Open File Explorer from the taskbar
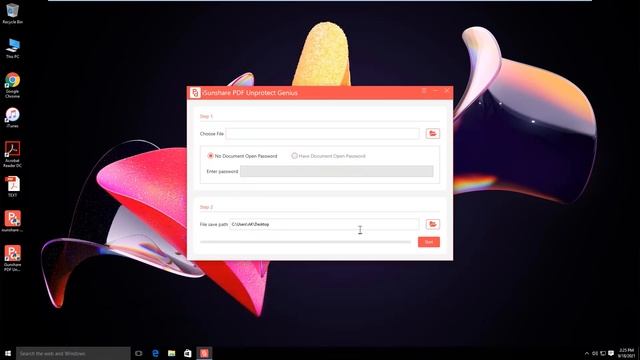 pyautogui.click(x=171, y=353)
